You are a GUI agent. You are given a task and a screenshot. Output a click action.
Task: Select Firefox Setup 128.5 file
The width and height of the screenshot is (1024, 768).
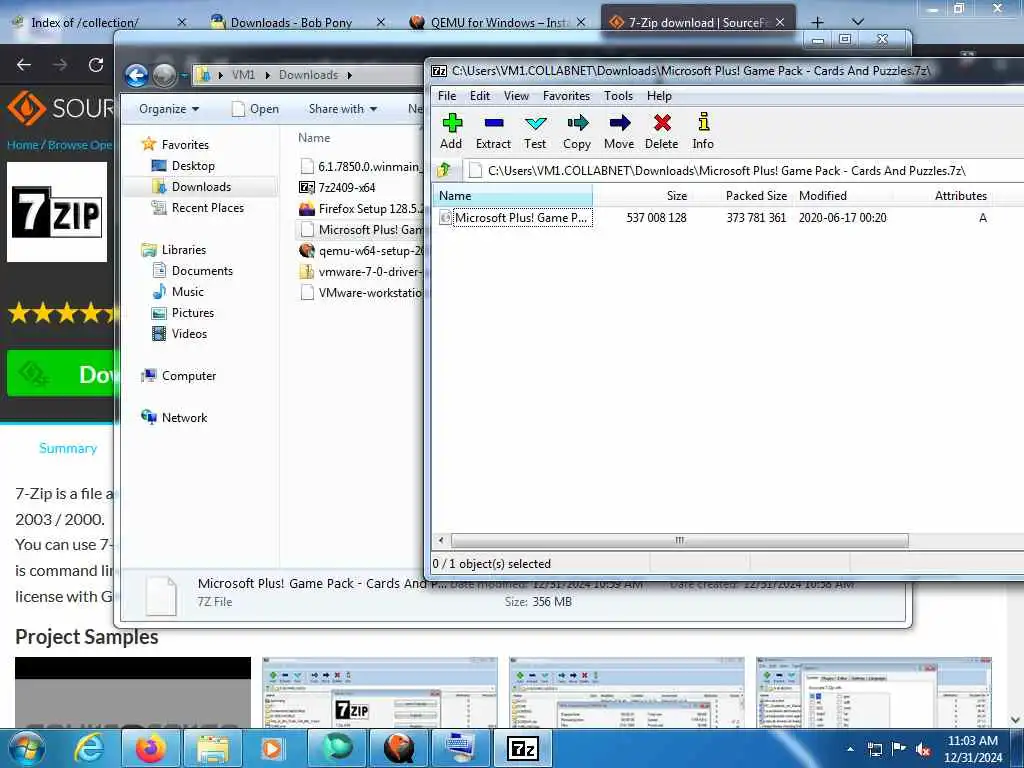click(361, 209)
